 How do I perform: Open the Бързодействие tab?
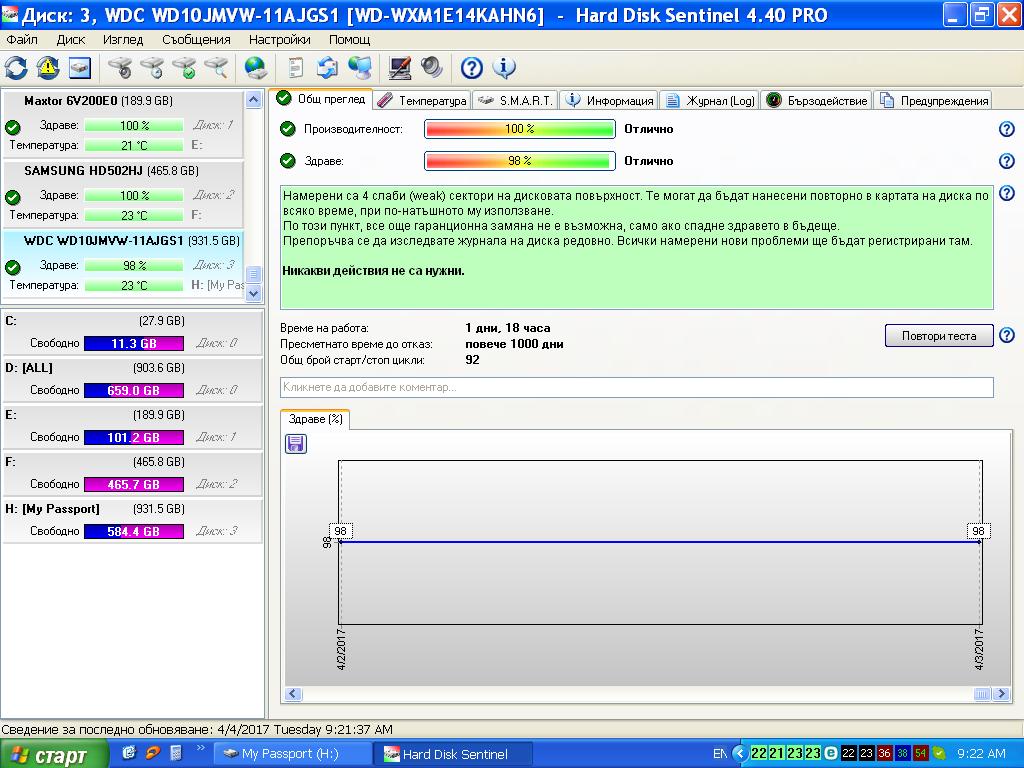click(x=816, y=100)
